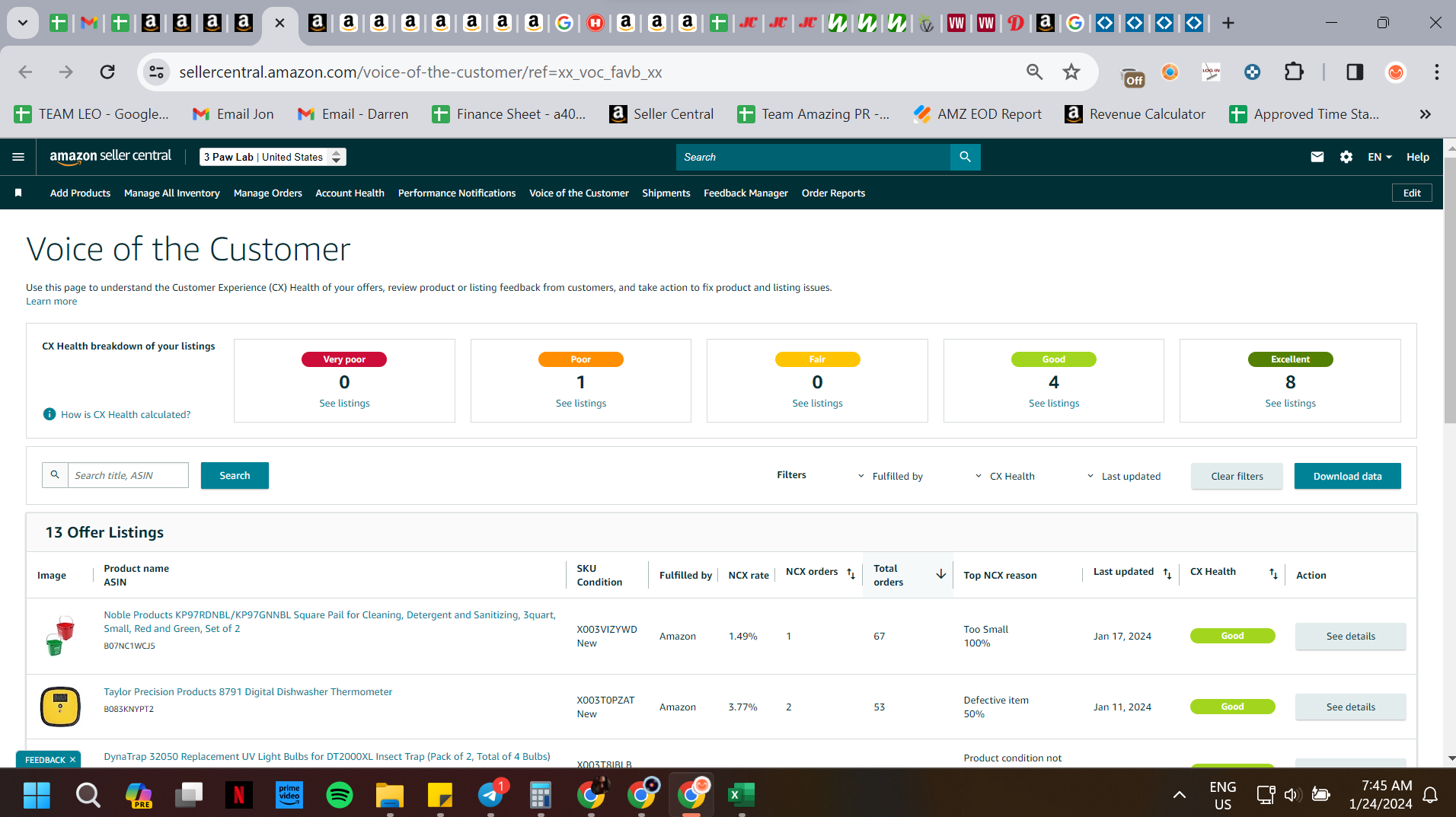The height and width of the screenshot is (817, 1456).
Task: See details for Noble Products Square Pail
Action: point(1350,636)
